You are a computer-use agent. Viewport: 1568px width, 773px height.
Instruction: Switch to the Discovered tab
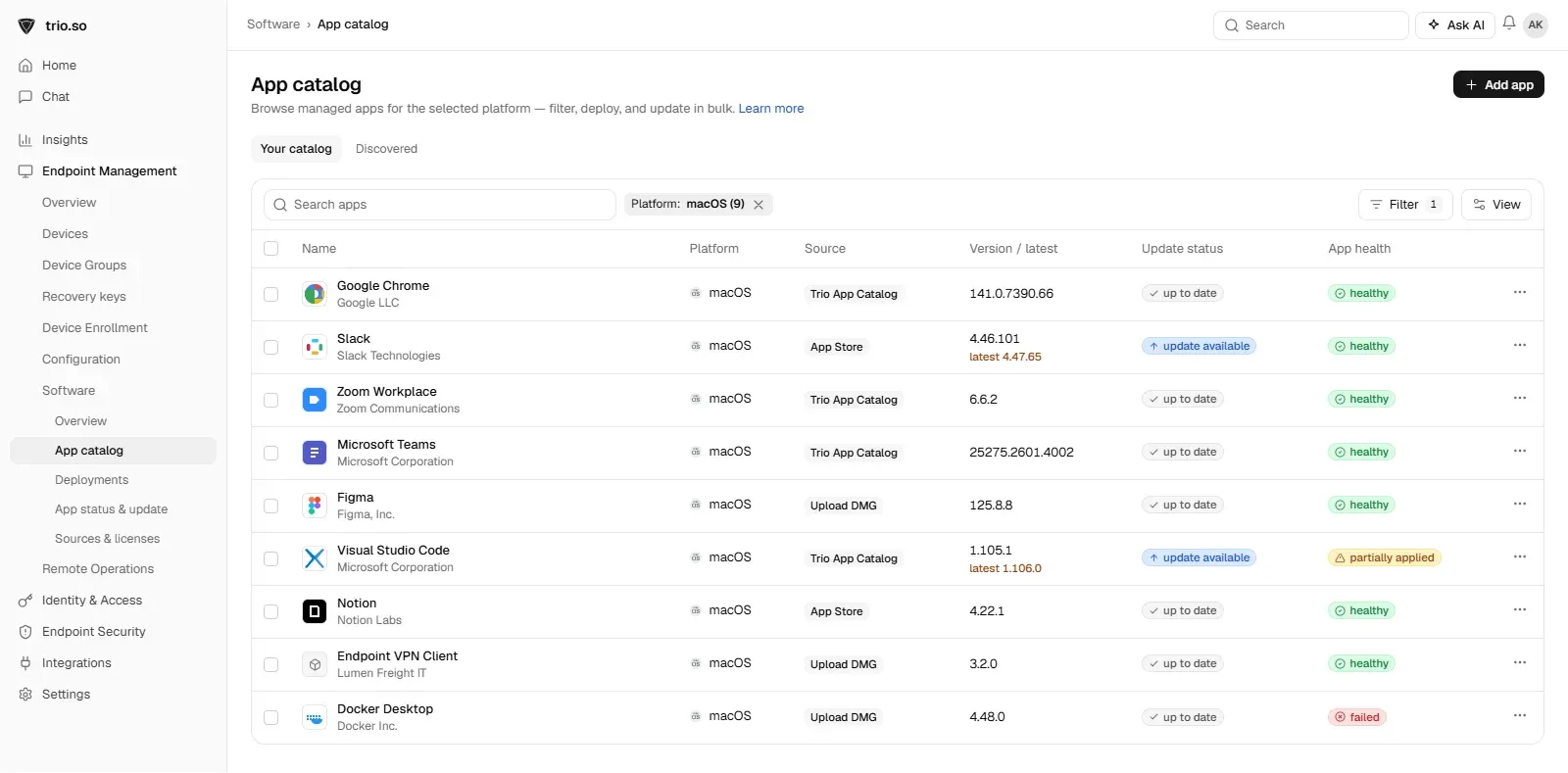coord(386,149)
